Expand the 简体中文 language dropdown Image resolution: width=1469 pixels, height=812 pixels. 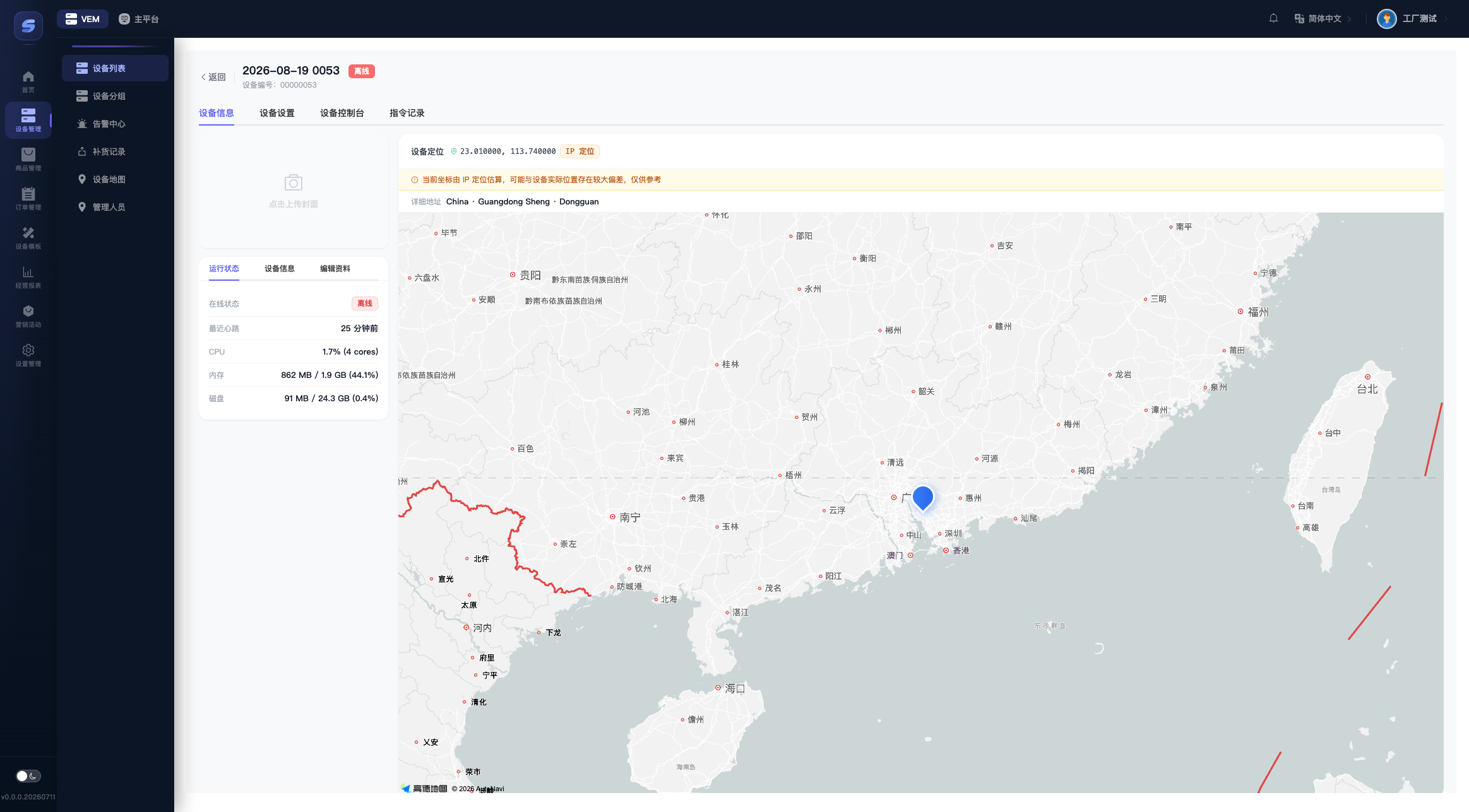point(1323,19)
